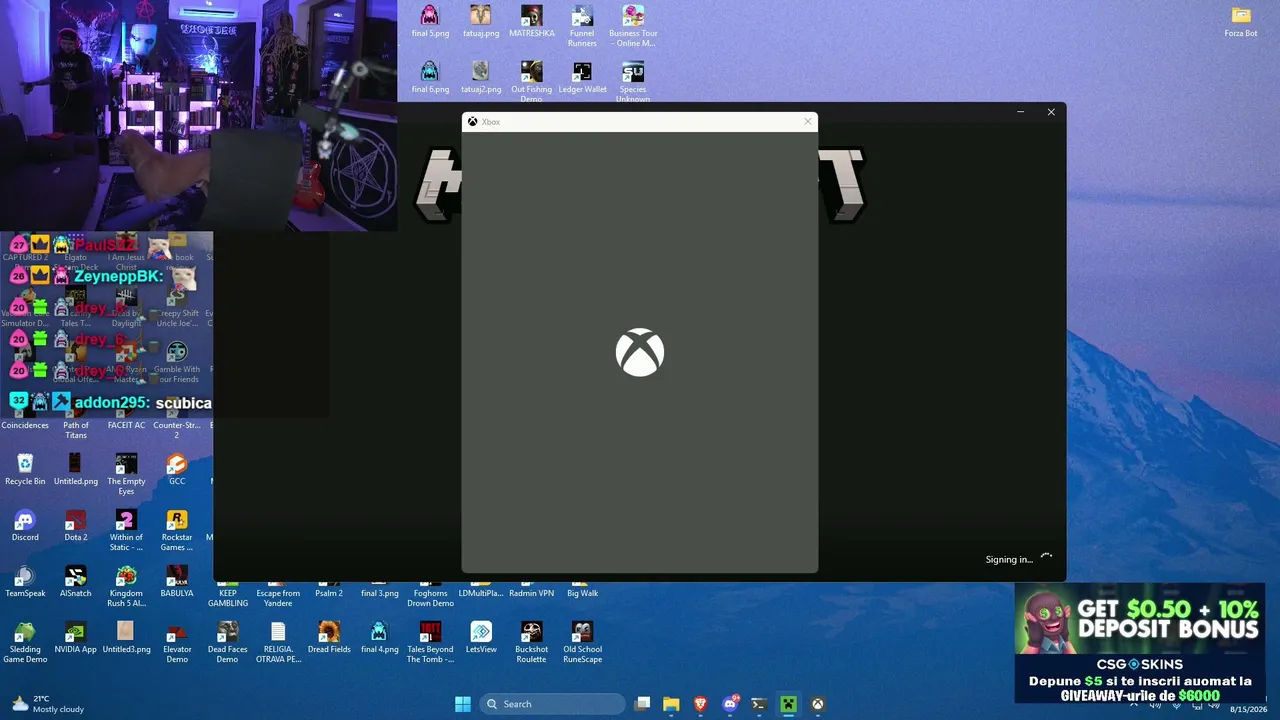The image size is (1280, 720).
Task: Launch the BABULYA desktop shortcut
Action: pyautogui.click(x=177, y=581)
